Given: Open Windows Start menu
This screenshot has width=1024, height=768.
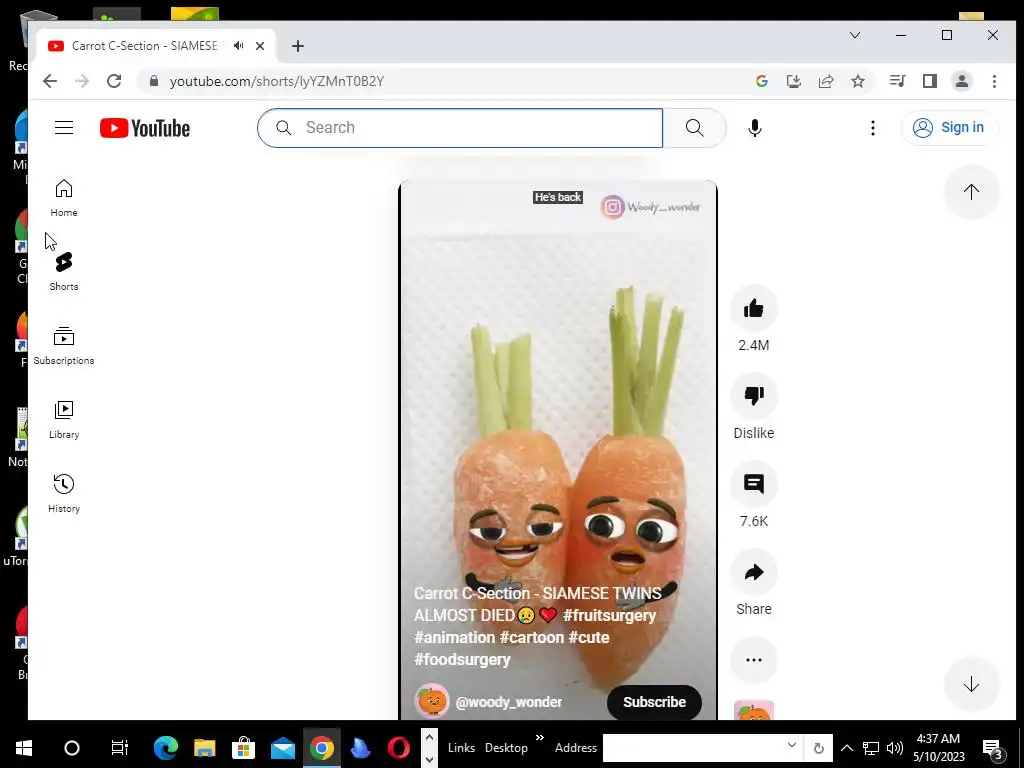Looking at the screenshot, I should click(24, 748).
